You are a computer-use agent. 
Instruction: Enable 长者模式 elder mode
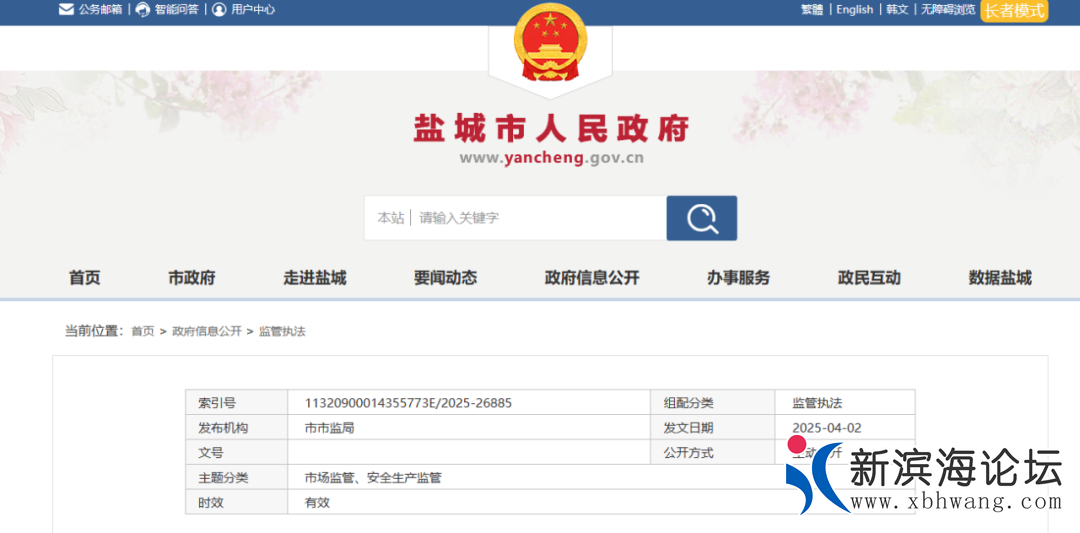(x=1014, y=10)
